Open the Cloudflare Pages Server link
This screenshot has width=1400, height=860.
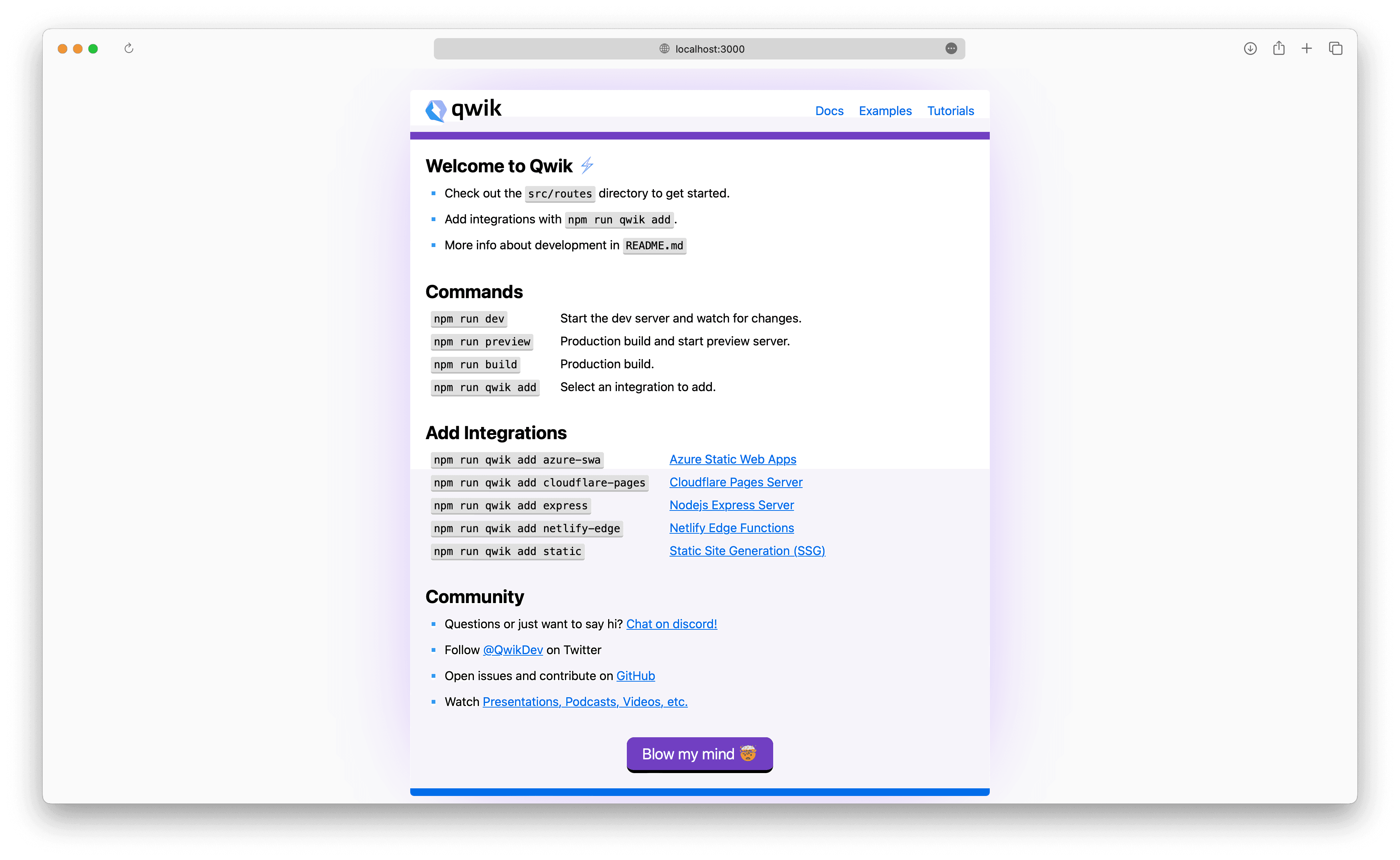(735, 482)
